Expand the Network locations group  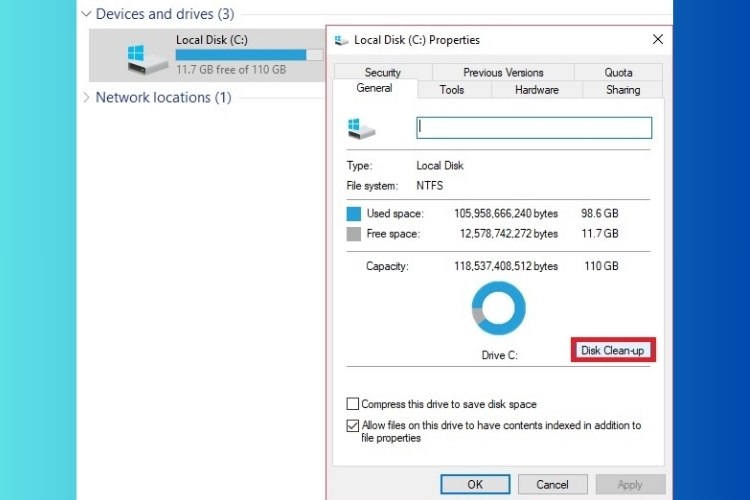pyautogui.click(x=86, y=97)
